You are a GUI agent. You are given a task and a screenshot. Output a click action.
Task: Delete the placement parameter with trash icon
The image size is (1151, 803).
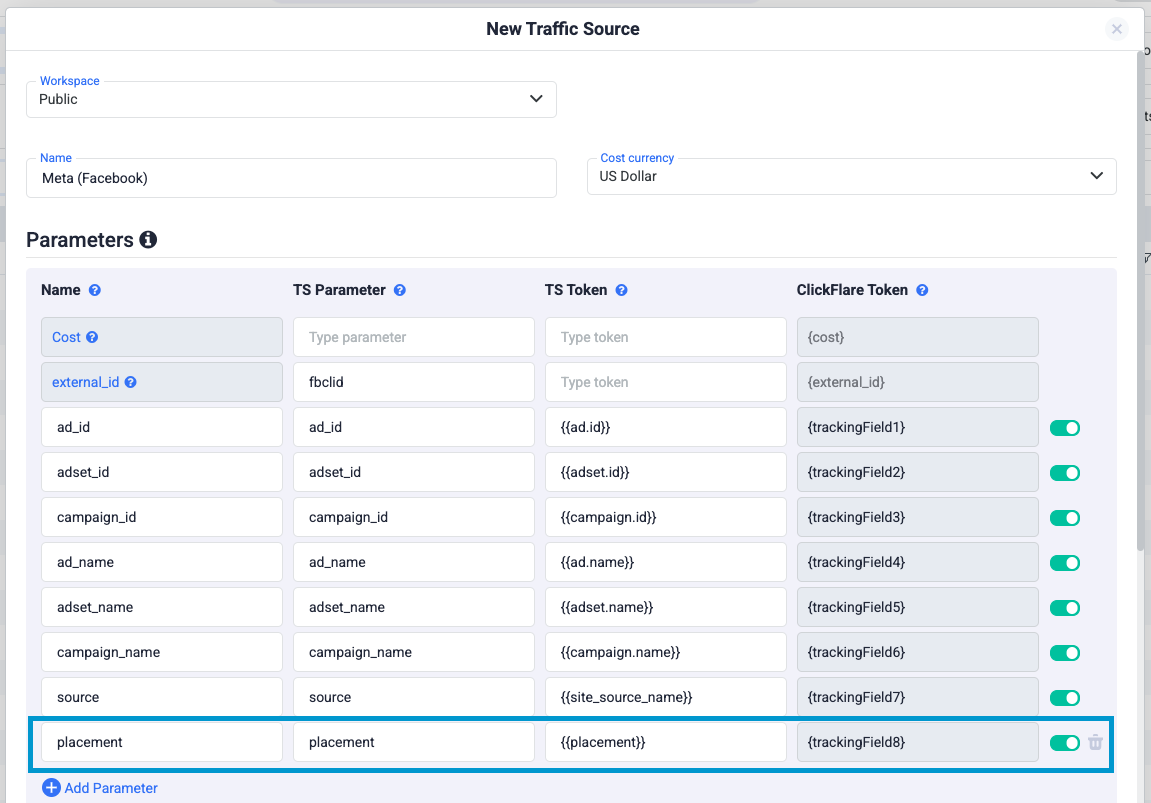1095,742
